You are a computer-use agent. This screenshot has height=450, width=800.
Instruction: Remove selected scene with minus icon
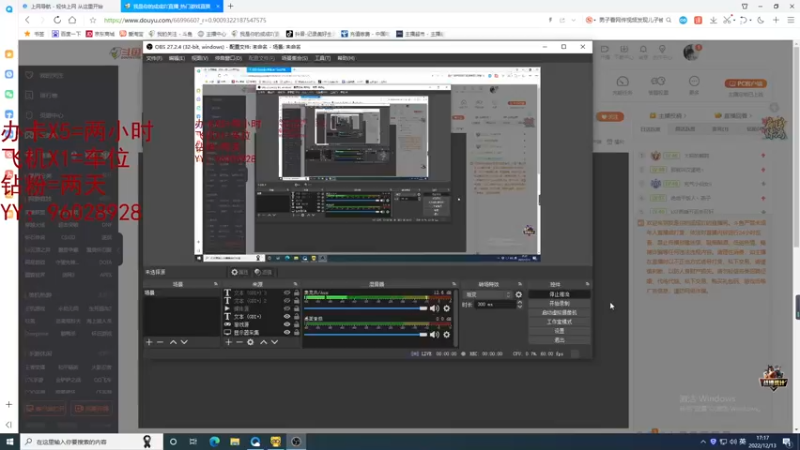(x=160, y=342)
